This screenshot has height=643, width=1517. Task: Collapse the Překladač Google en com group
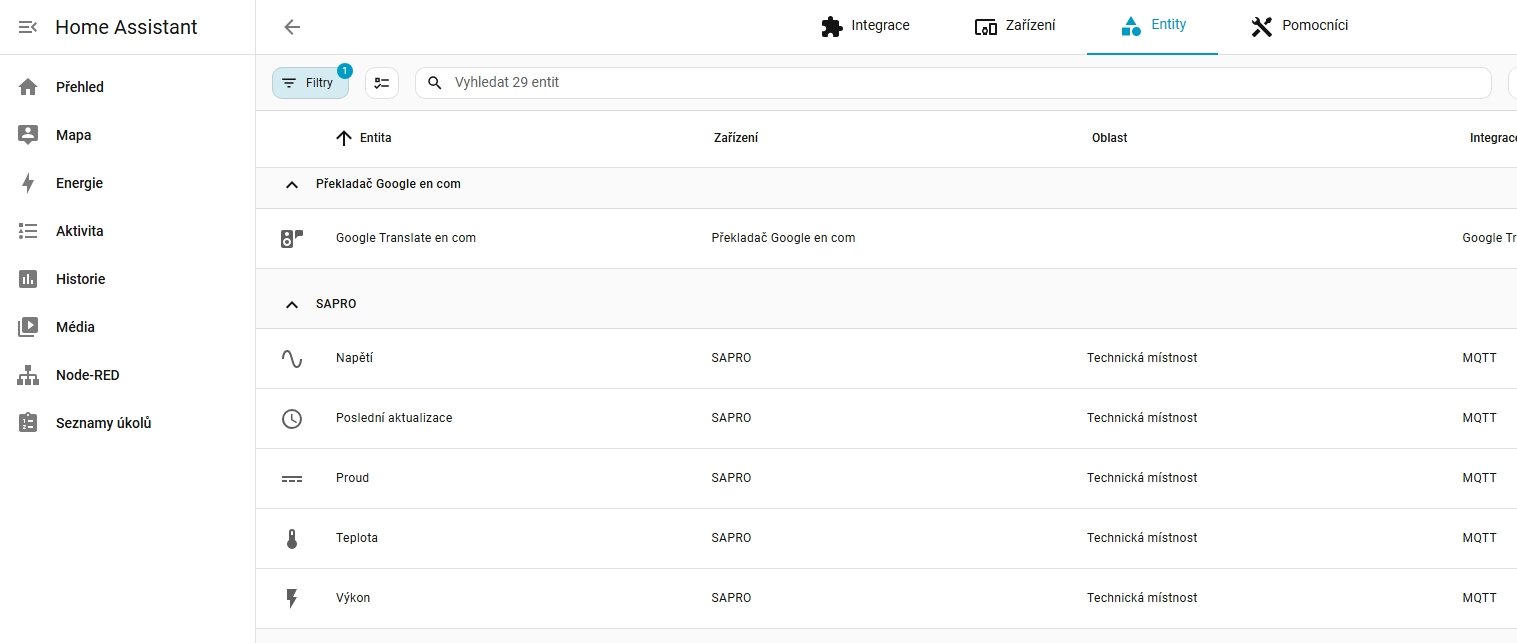click(292, 185)
